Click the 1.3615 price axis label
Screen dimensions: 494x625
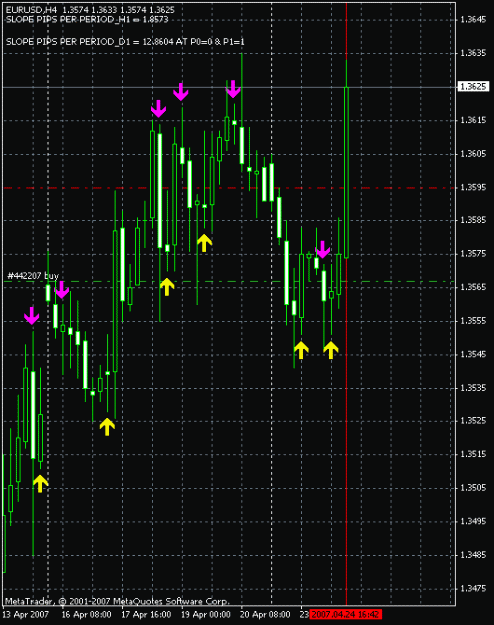(473, 120)
